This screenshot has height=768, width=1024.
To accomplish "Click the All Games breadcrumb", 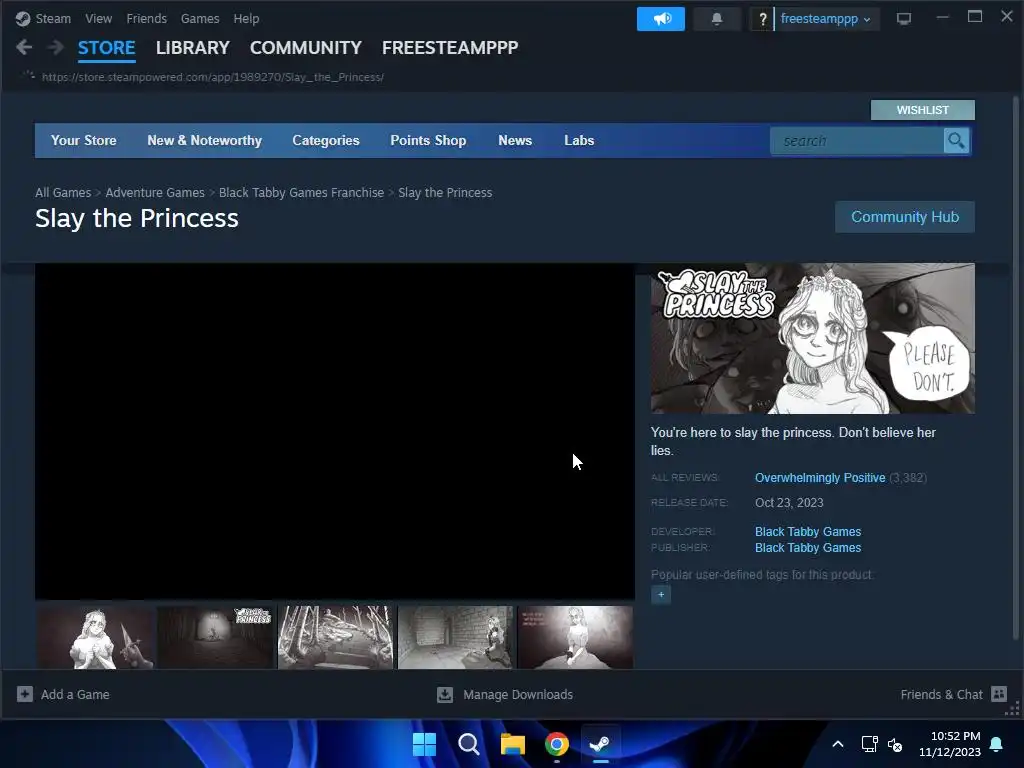I will click(x=63, y=193).
